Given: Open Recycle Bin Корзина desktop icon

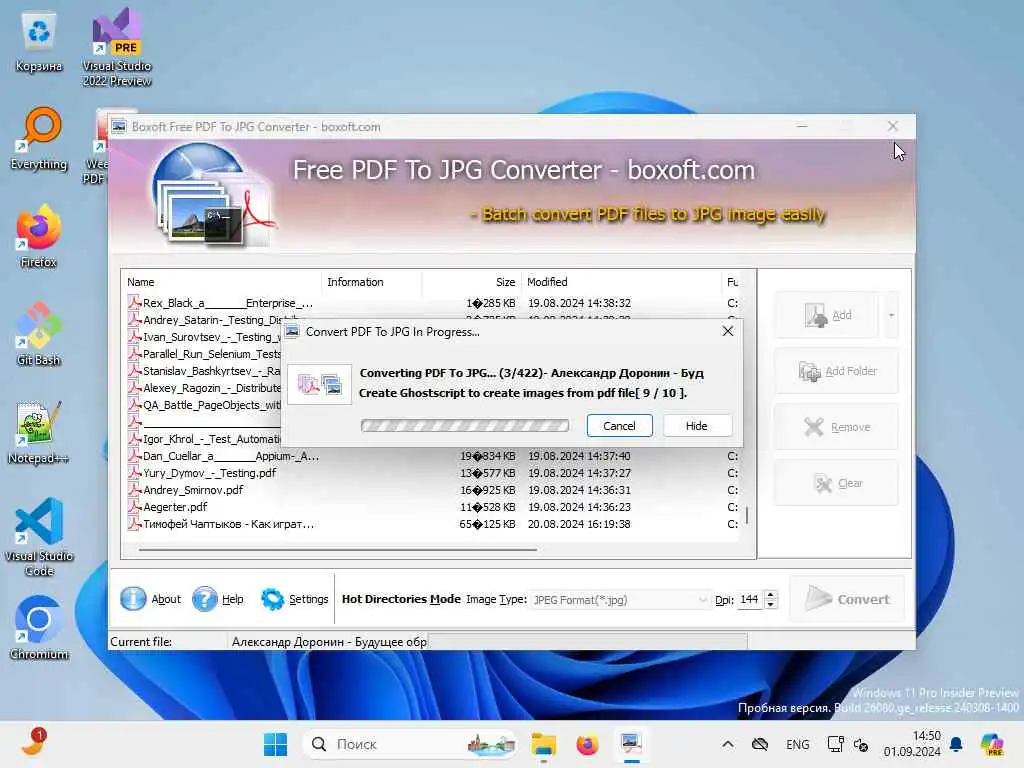Looking at the screenshot, I should click(39, 42).
